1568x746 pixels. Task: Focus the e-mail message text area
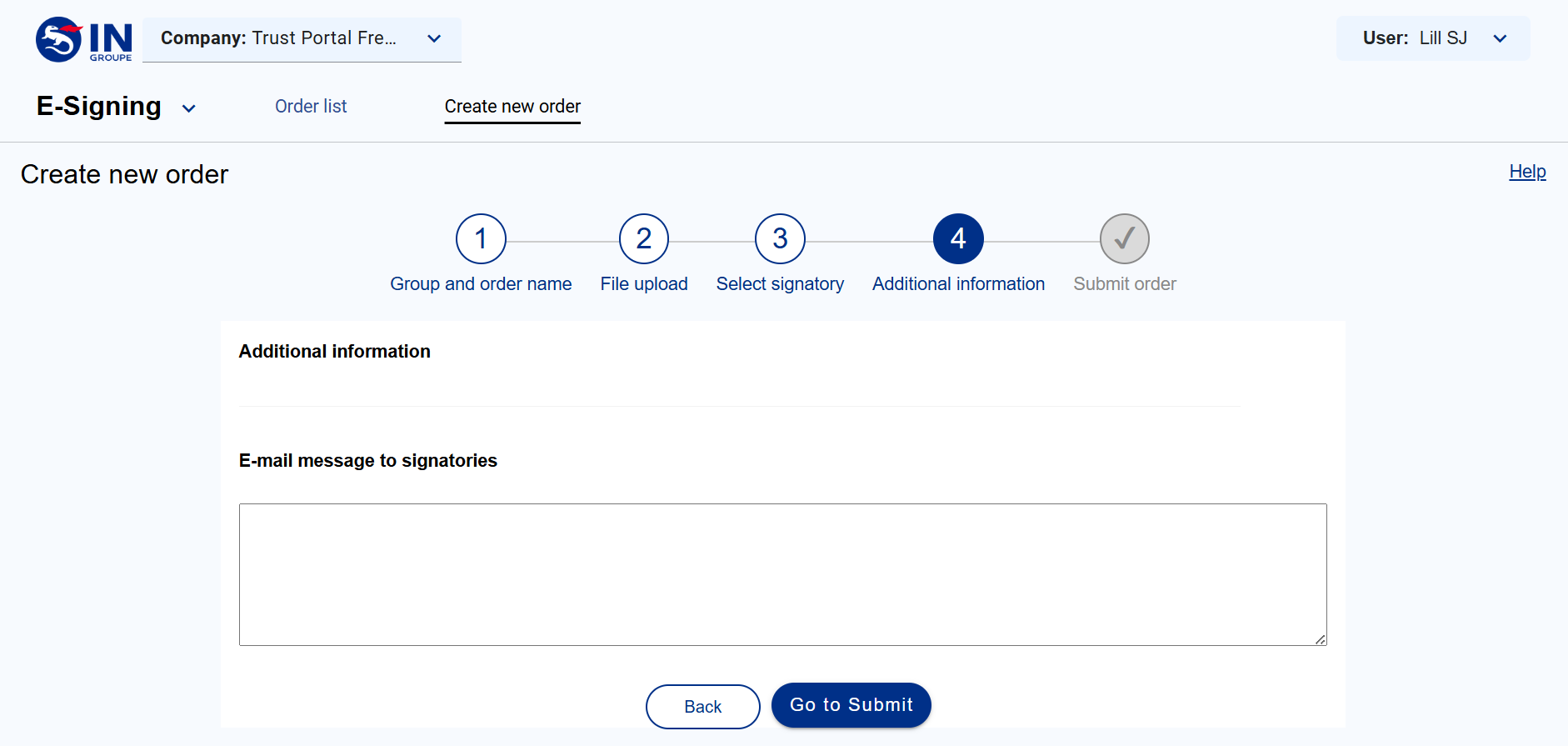(x=782, y=574)
